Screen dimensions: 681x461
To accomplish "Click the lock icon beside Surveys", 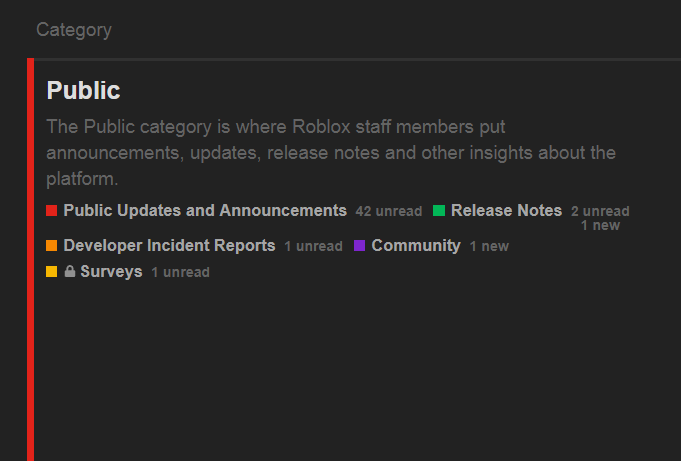I will point(69,272).
